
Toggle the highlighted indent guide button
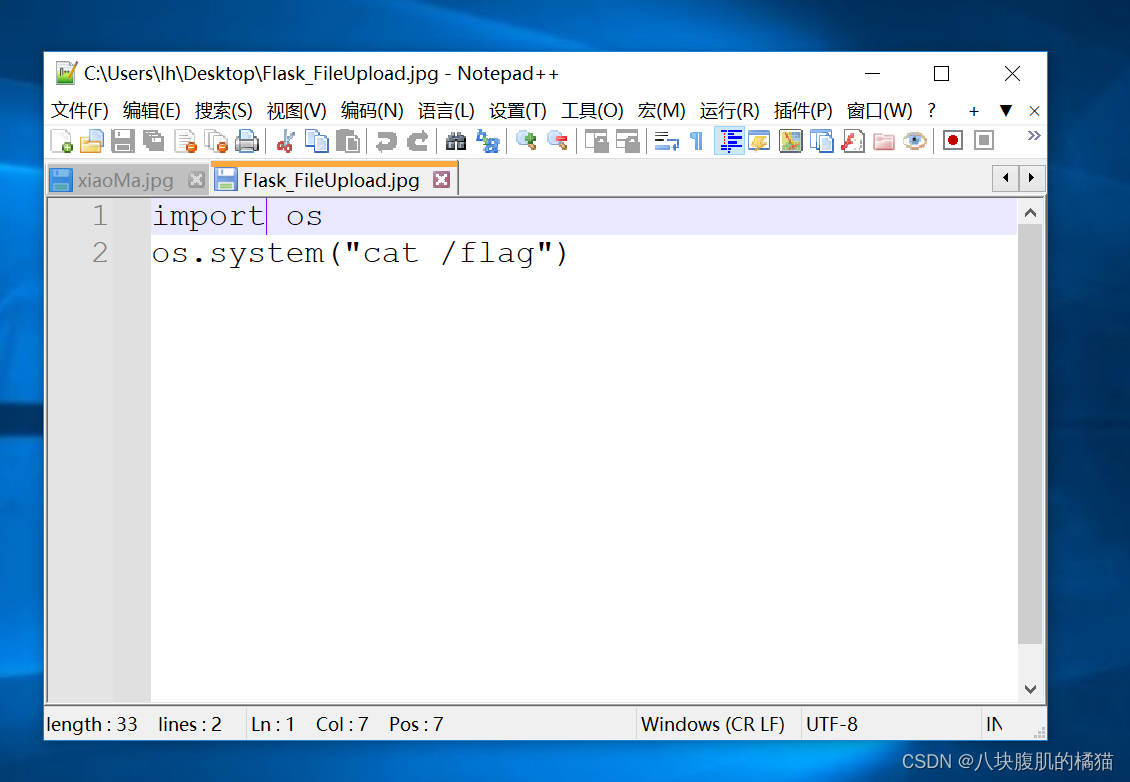point(729,141)
